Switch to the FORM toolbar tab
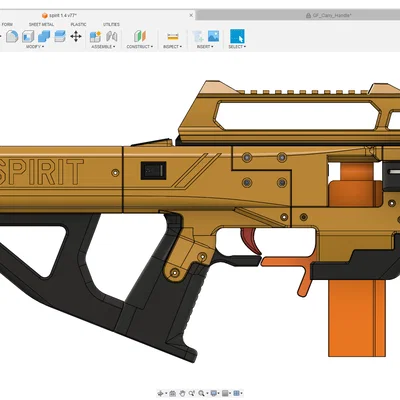 click(x=7, y=24)
